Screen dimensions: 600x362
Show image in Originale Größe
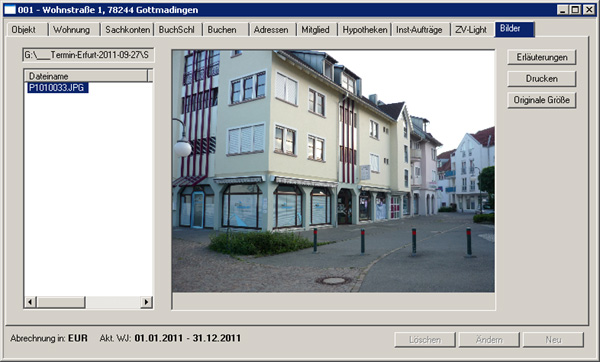pos(541,100)
